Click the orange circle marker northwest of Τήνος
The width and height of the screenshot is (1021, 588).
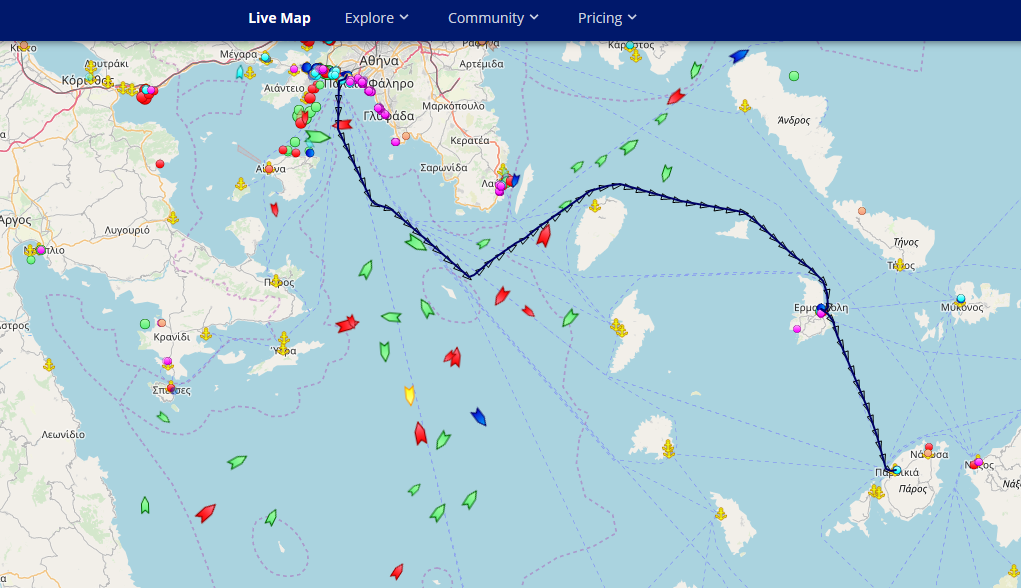pos(862,211)
